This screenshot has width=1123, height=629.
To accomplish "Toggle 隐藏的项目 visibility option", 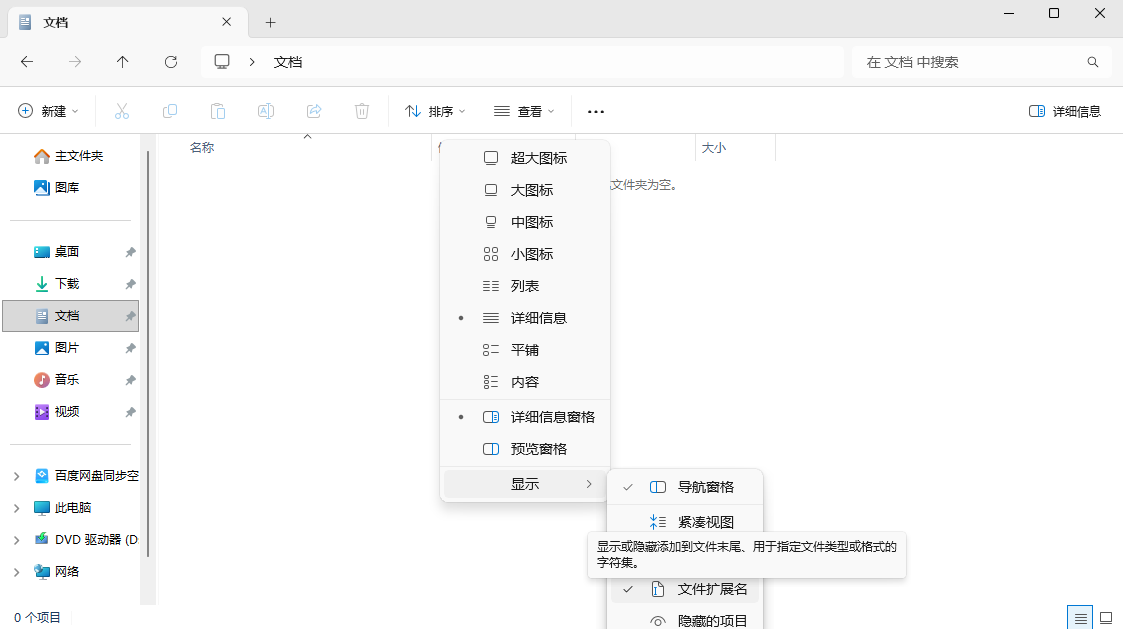I will tap(685, 619).
